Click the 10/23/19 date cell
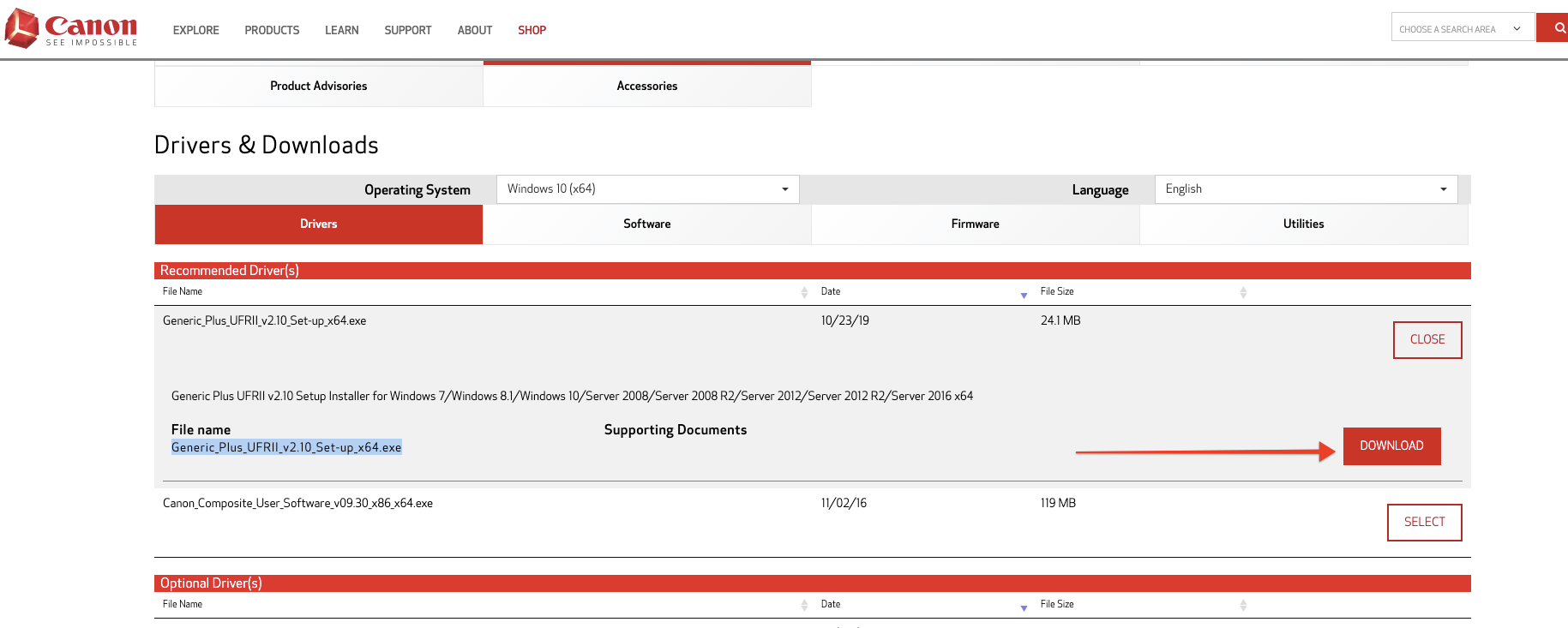 pyautogui.click(x=845, y=321)
